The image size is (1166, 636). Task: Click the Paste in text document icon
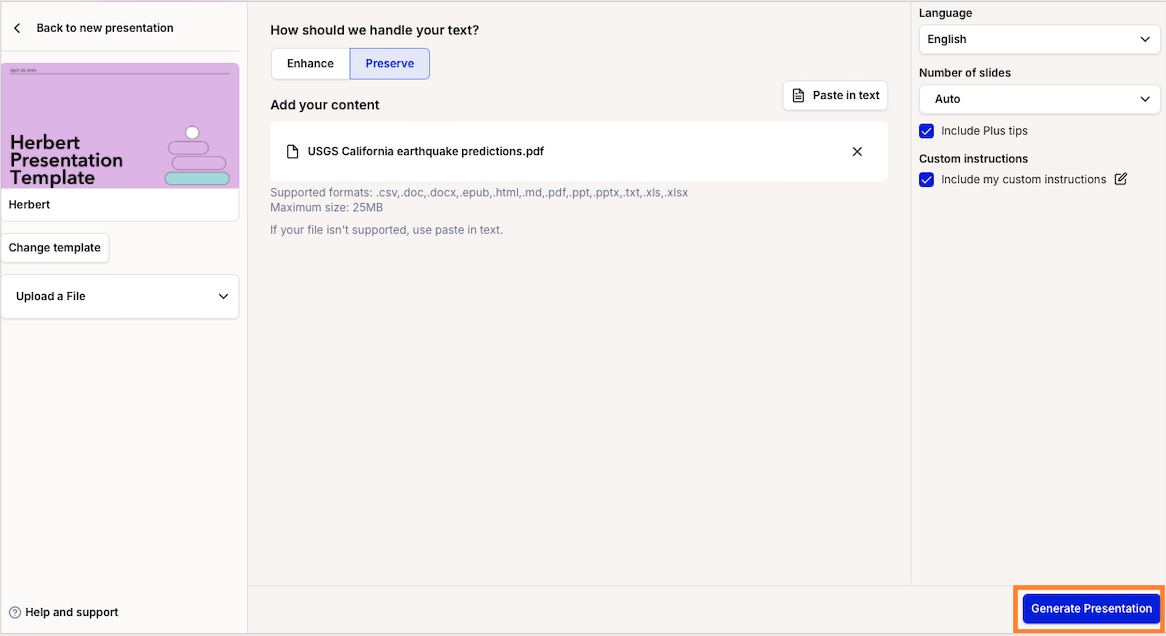coord(798,95)
